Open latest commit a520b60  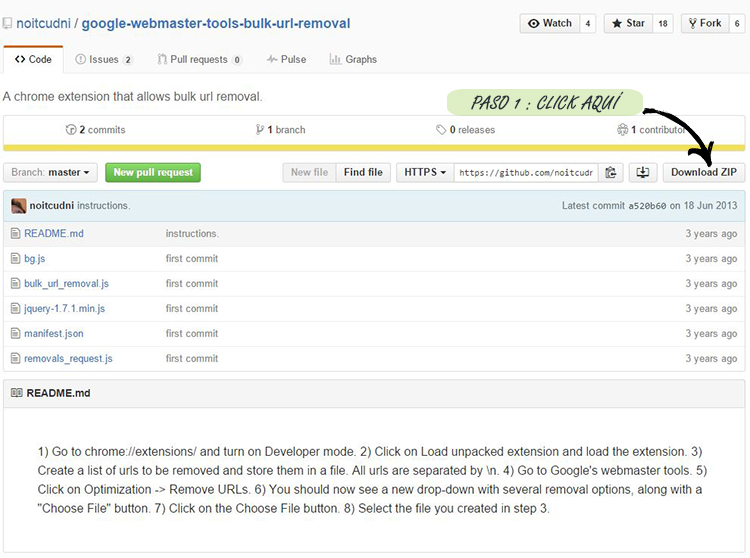pos(647,206)
